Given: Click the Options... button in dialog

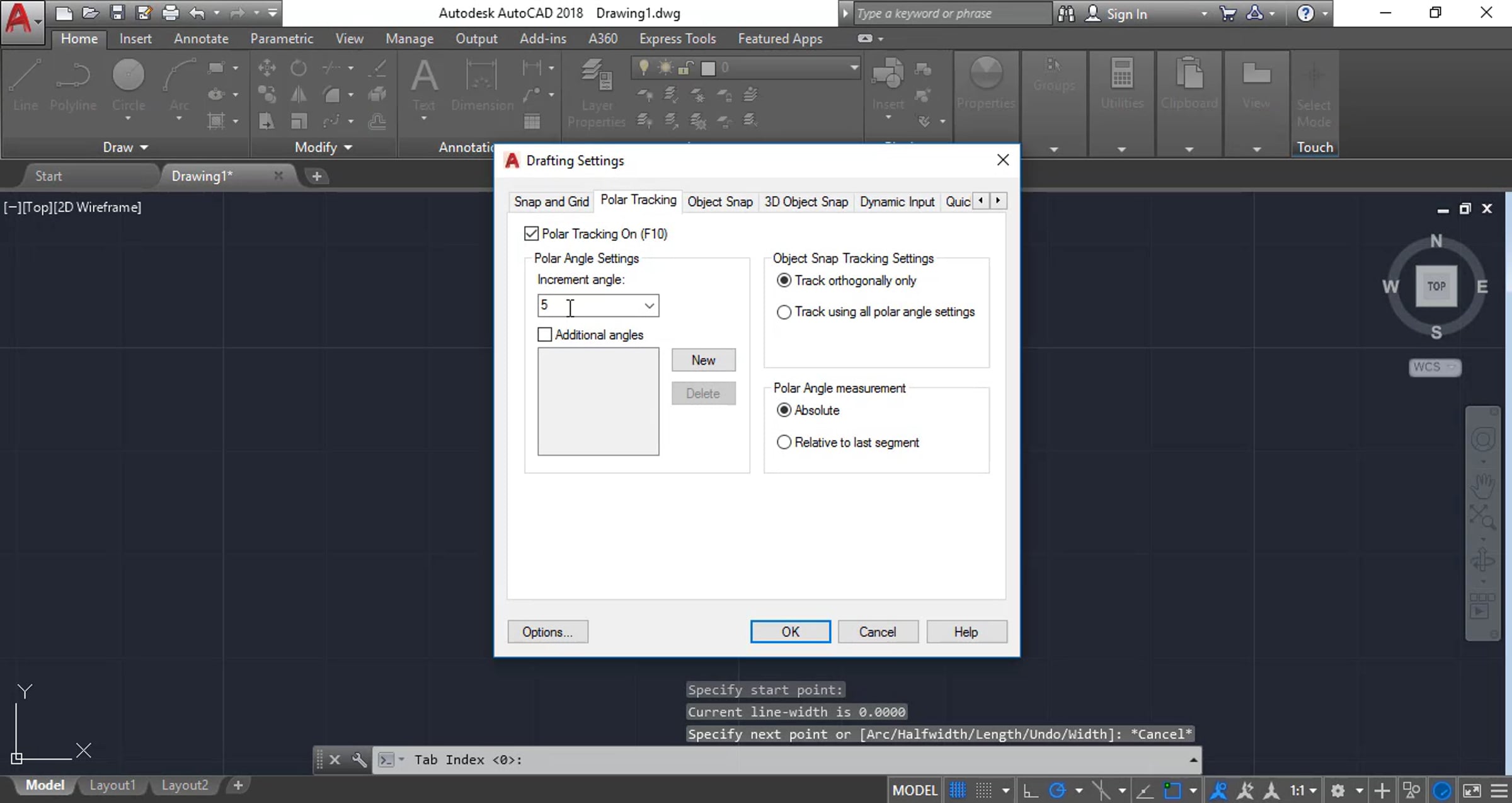Looking at the screenshot, I should (x=547, y=632).
